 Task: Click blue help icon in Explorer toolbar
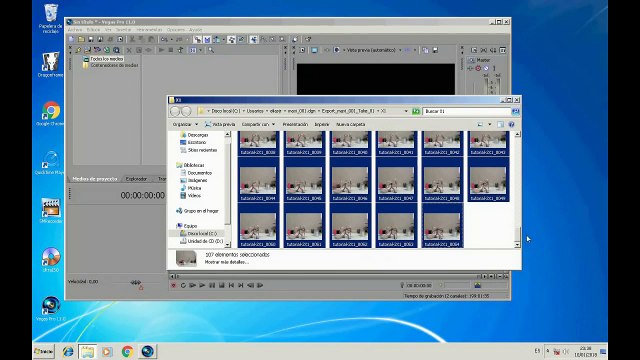click(511, 124)
